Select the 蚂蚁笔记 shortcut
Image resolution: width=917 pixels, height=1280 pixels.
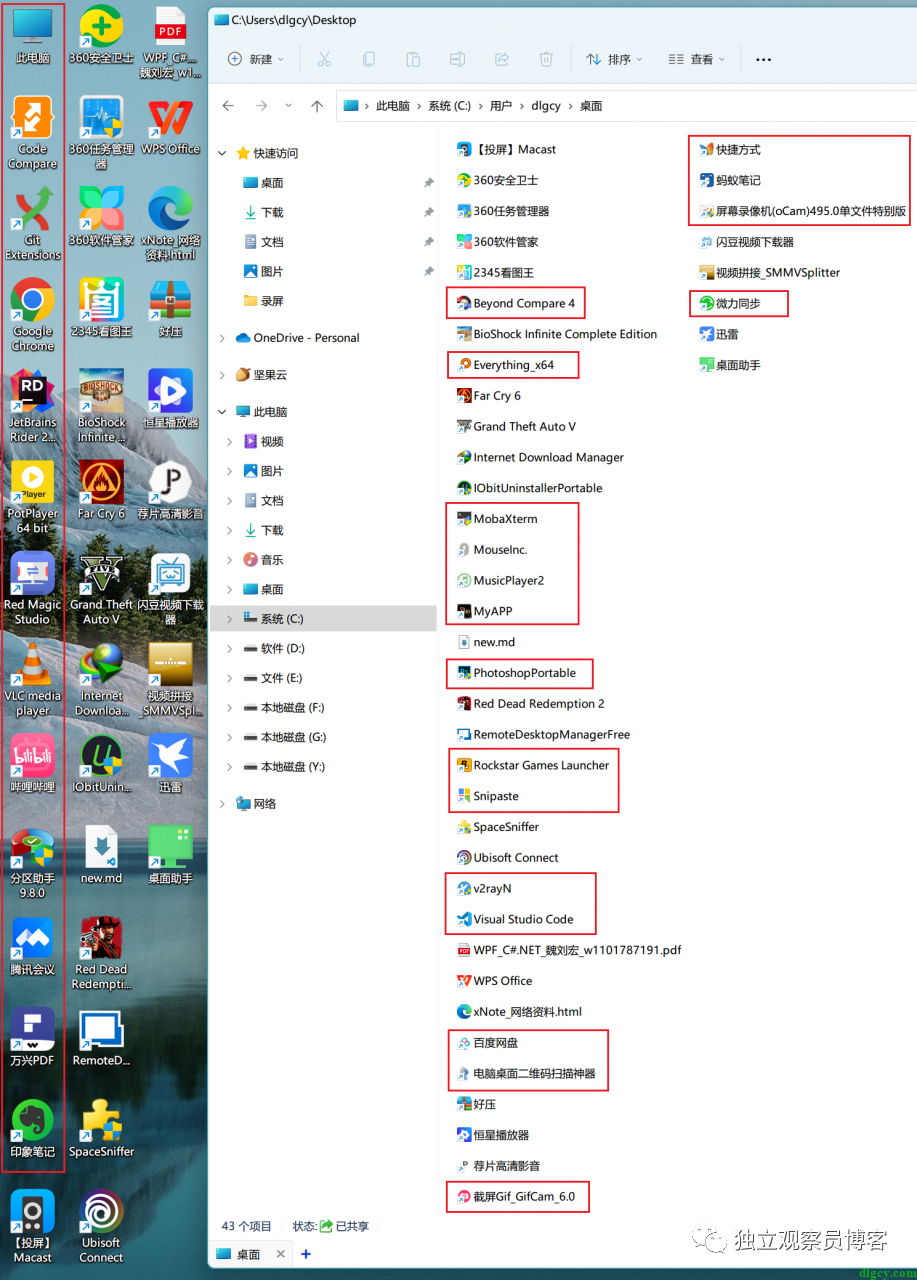coord(730,180)
